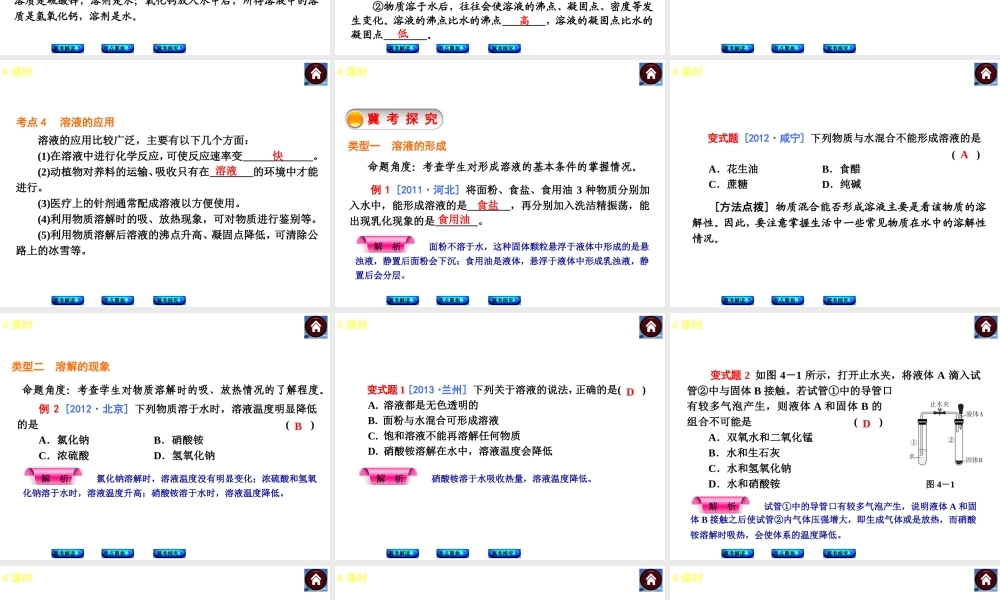Image resolution: width=1000 pixels, height=600 pixels.
Task: Click the 解析 banner on 变式题2 slide
Action: pos(721,506)
